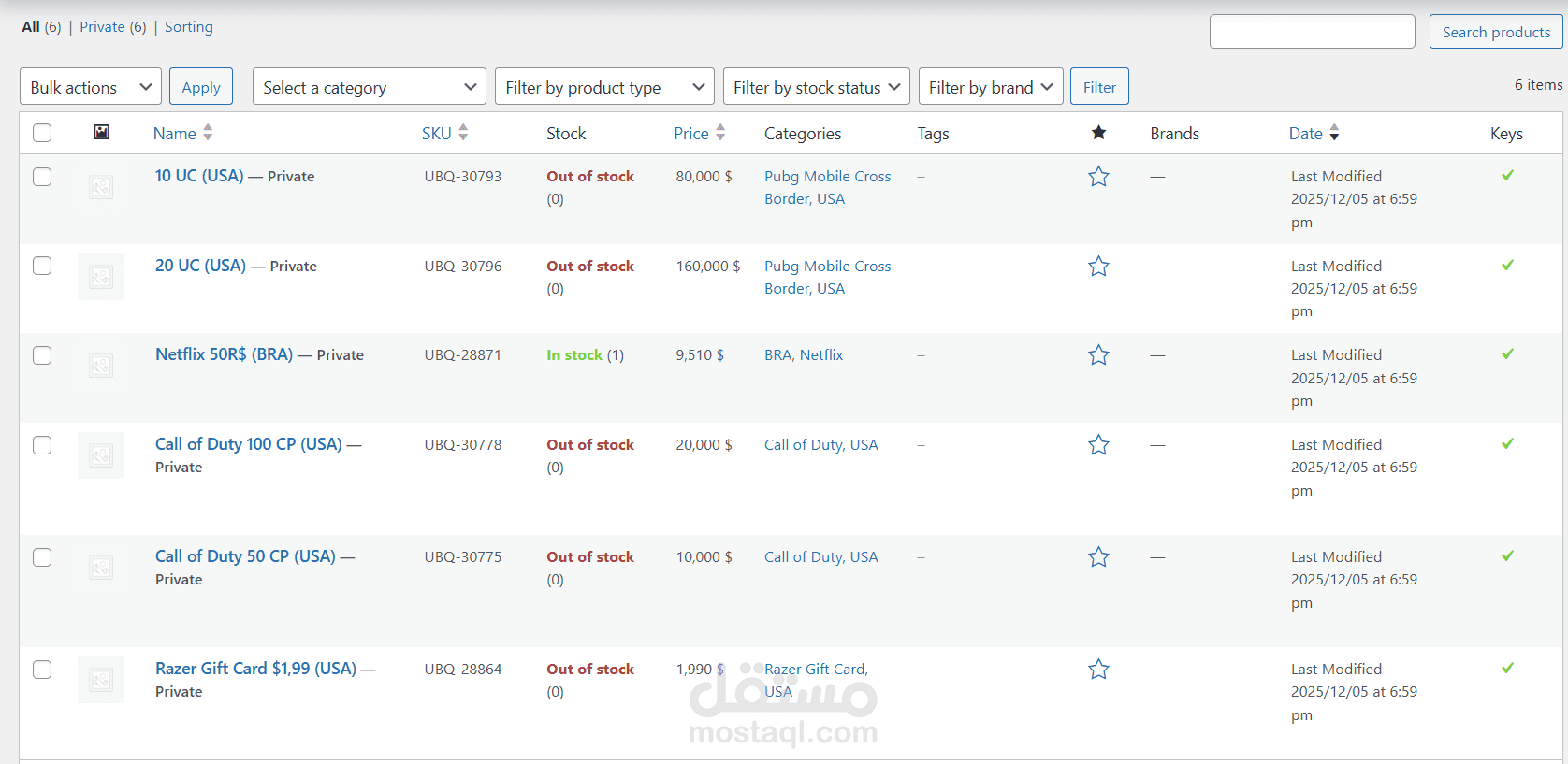Click placeholder thumbnail of Call of Duty 100 CP

coord(101,455)
